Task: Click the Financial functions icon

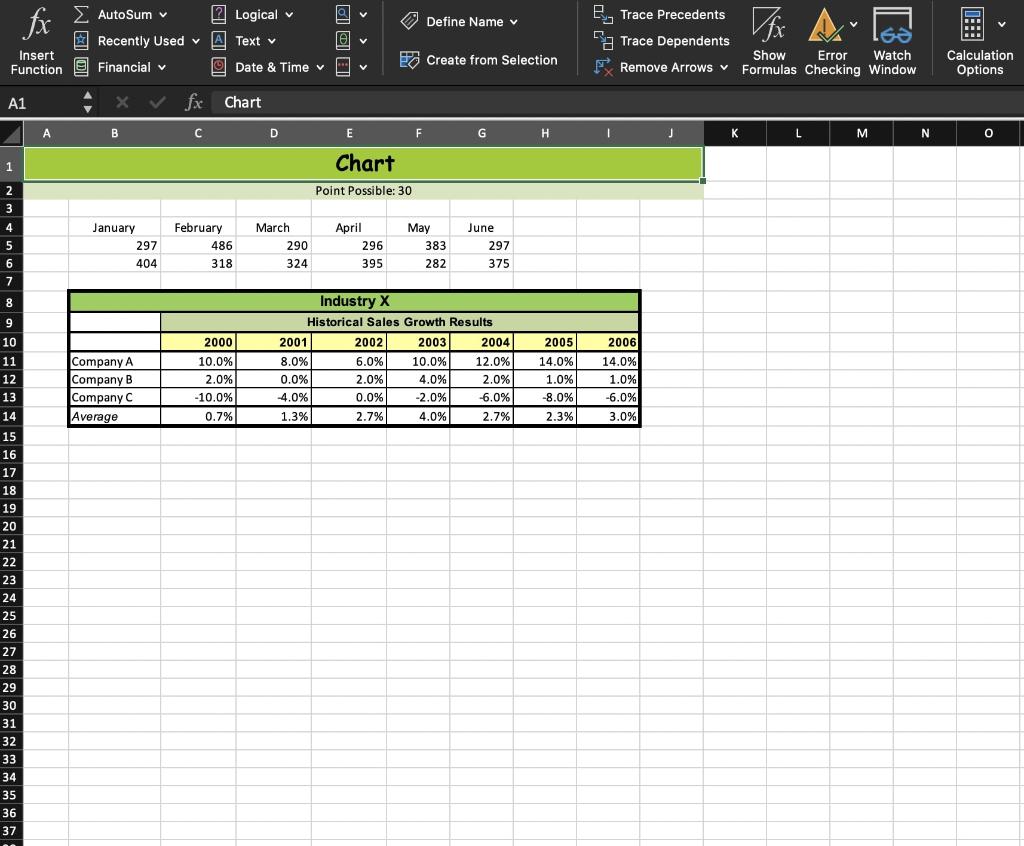Action: (81, 67)
